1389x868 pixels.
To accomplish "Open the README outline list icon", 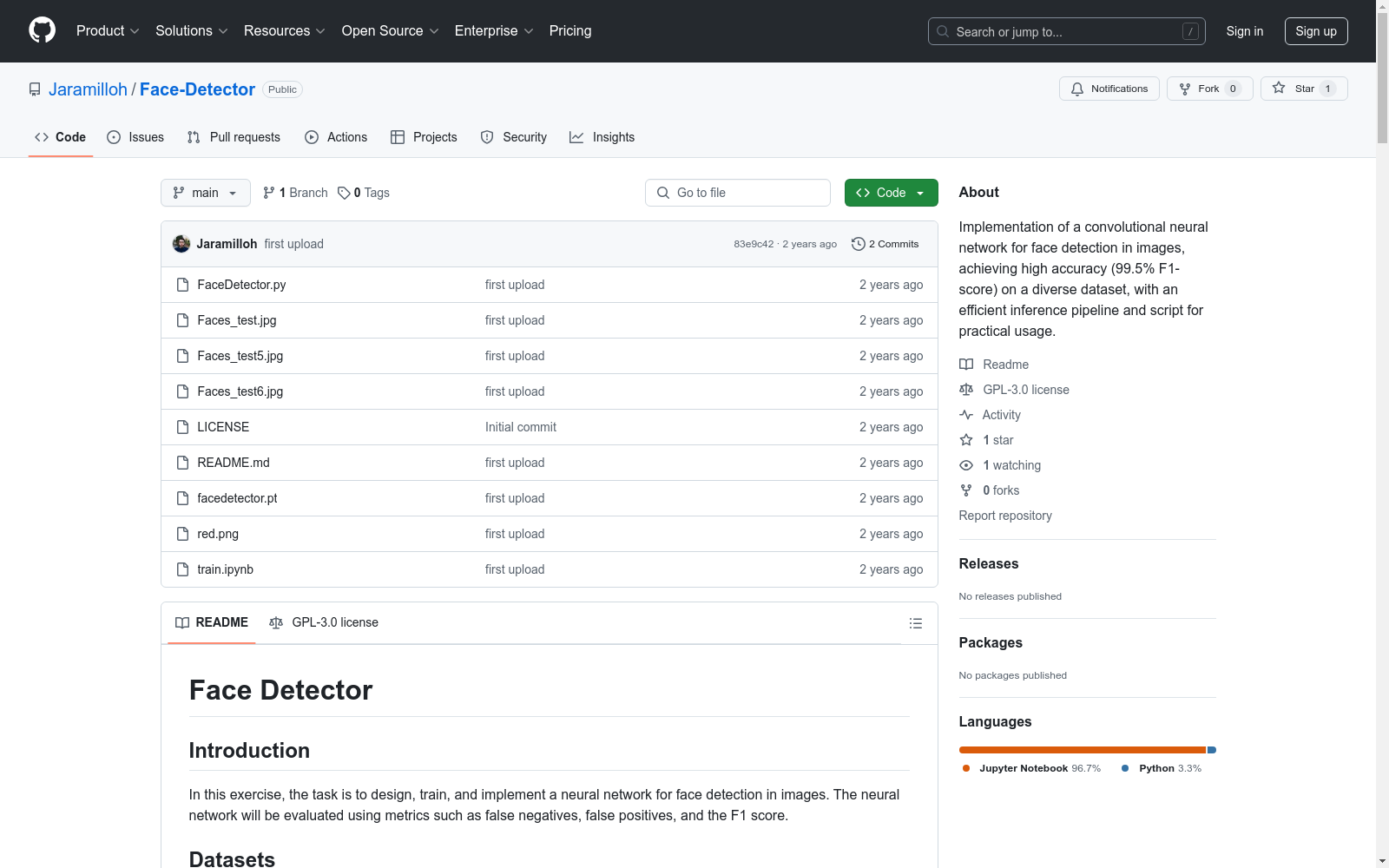I will (915, 623).
